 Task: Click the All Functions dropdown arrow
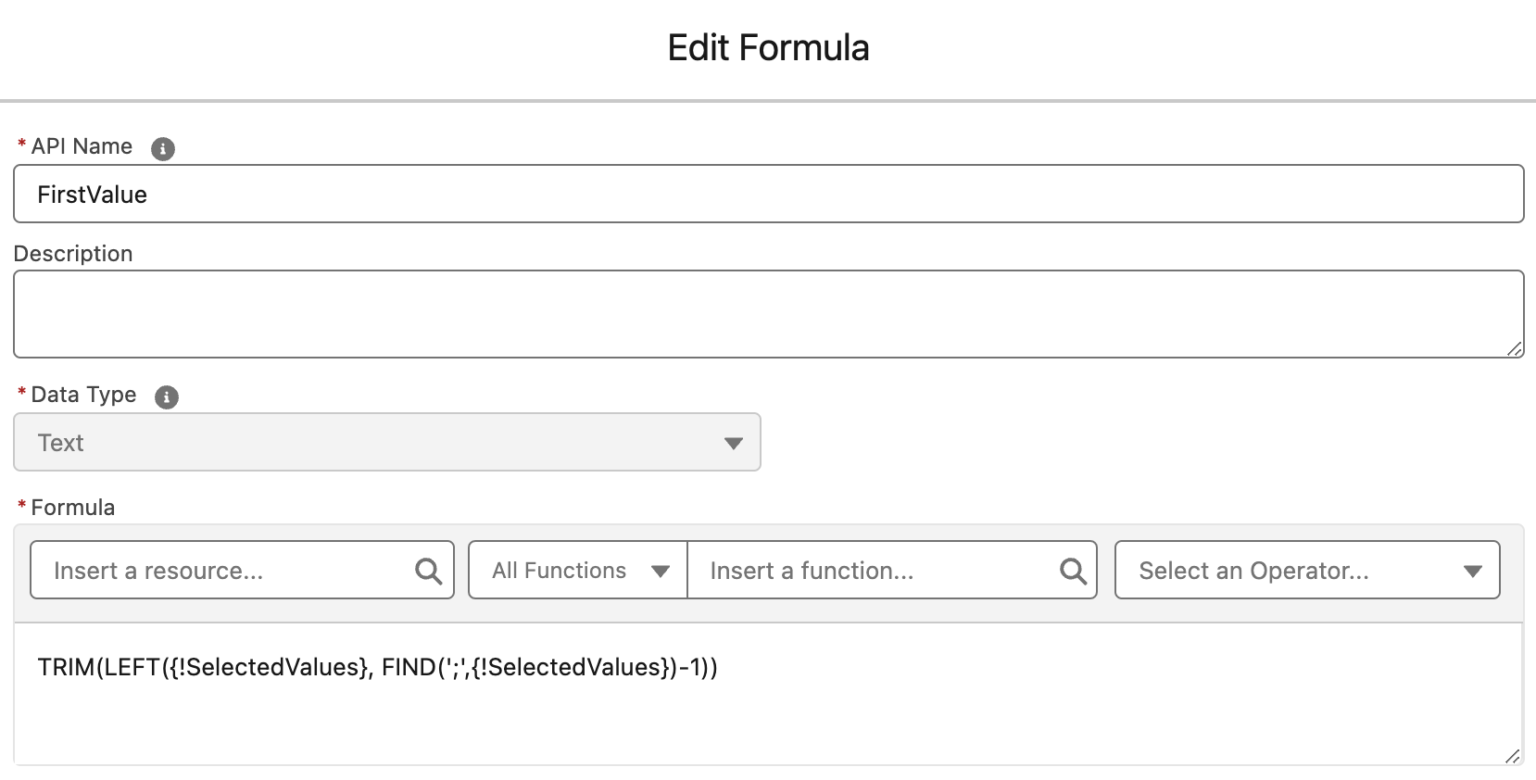[657, 570]
